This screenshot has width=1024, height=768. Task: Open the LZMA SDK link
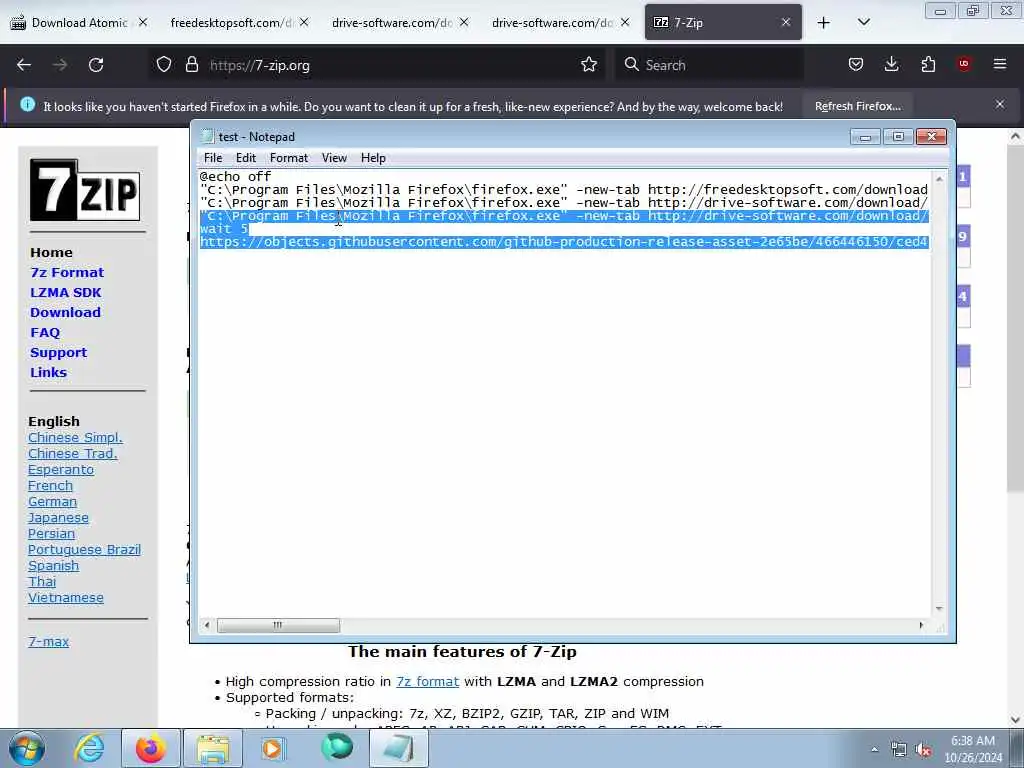click(x=65, y=293)
